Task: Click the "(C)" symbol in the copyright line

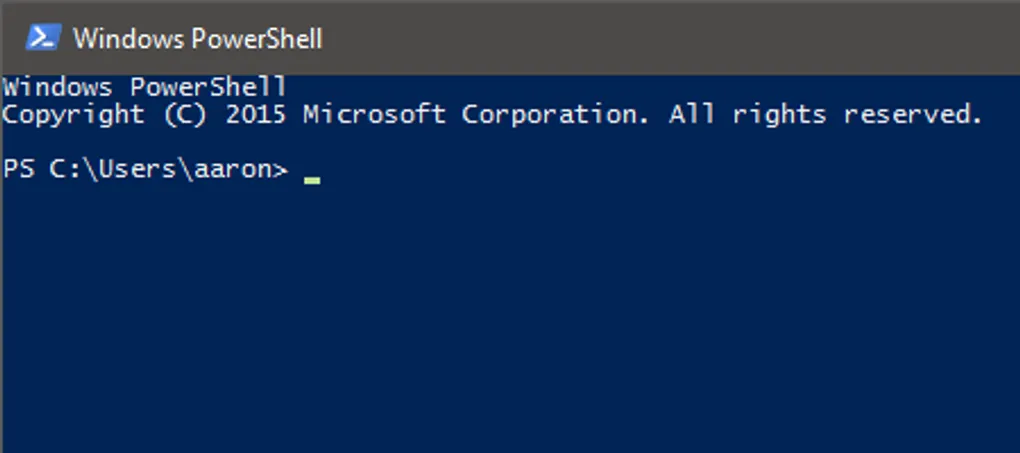Action: [185, 115]
